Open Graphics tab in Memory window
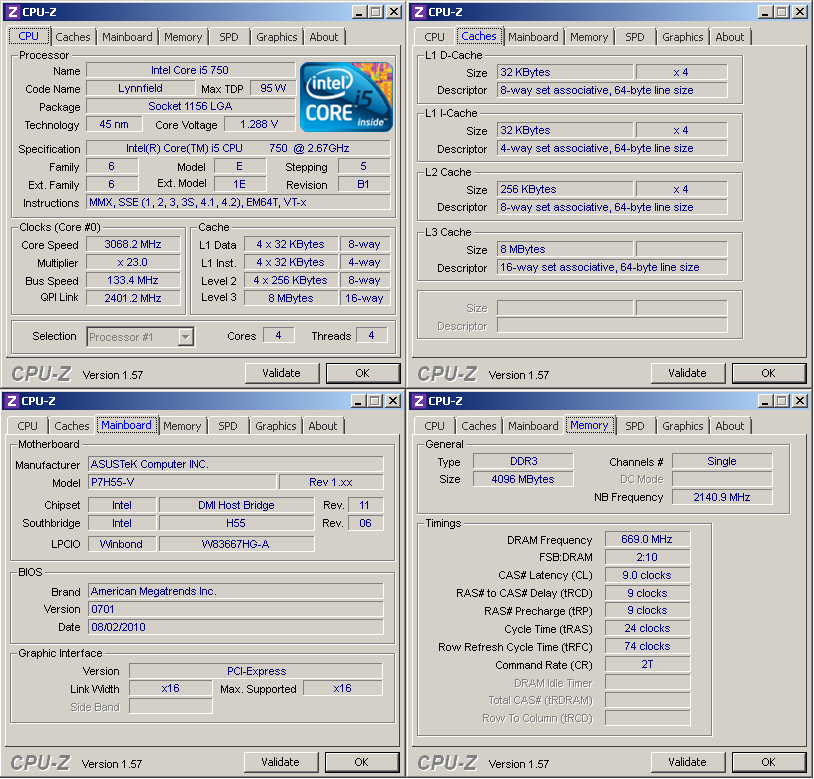The image size is (814, 779). [683, 426]
